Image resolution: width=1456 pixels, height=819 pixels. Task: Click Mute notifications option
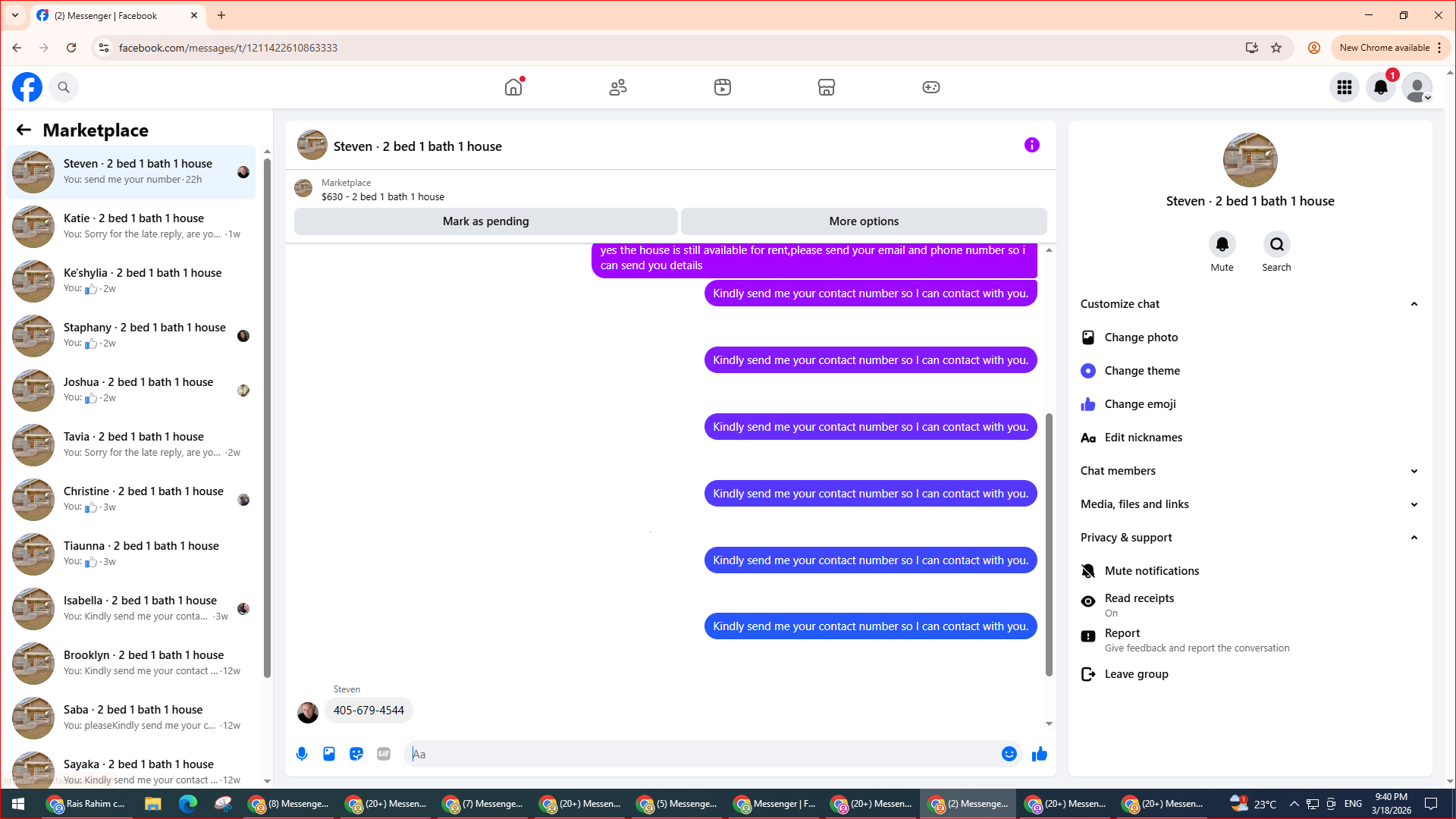[x=1151, y=571]
